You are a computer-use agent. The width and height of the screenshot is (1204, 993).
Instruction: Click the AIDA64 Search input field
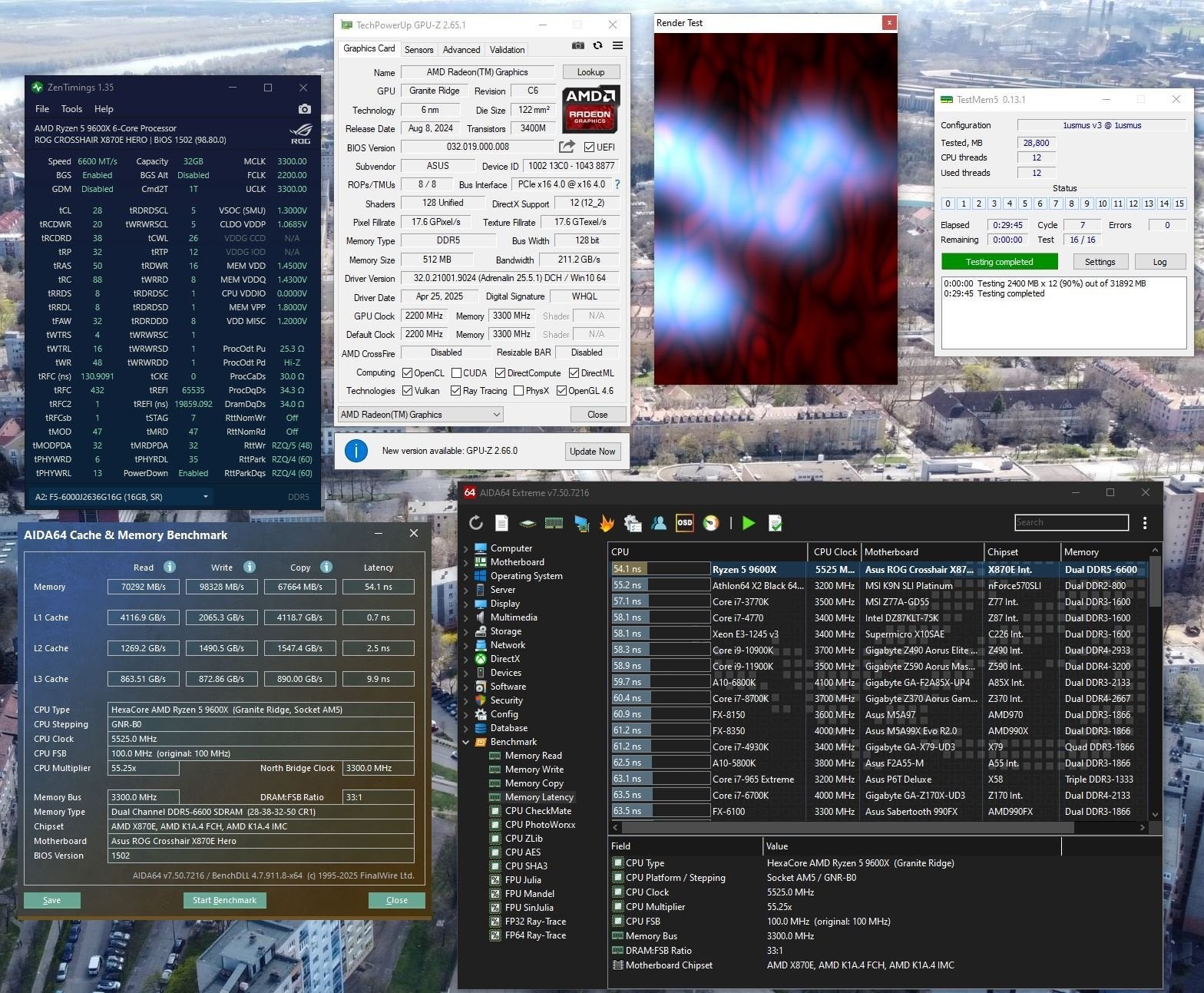[1071, 522]
